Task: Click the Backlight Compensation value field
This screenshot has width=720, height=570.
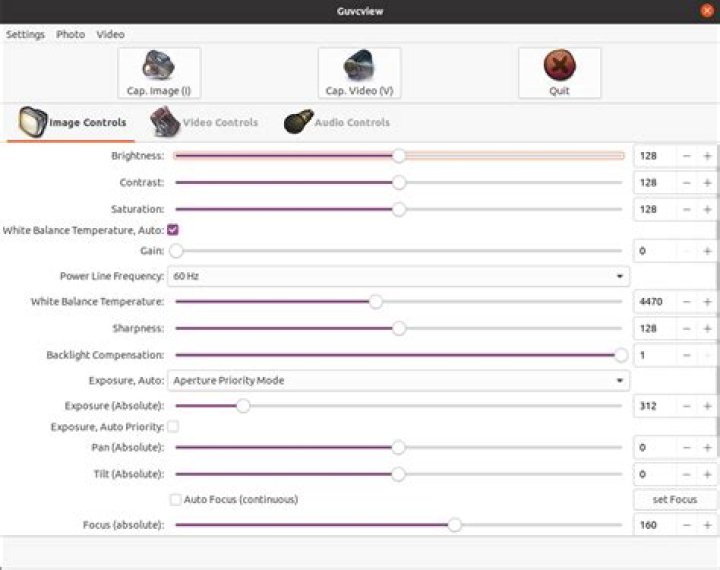Action: click(655, 356)
